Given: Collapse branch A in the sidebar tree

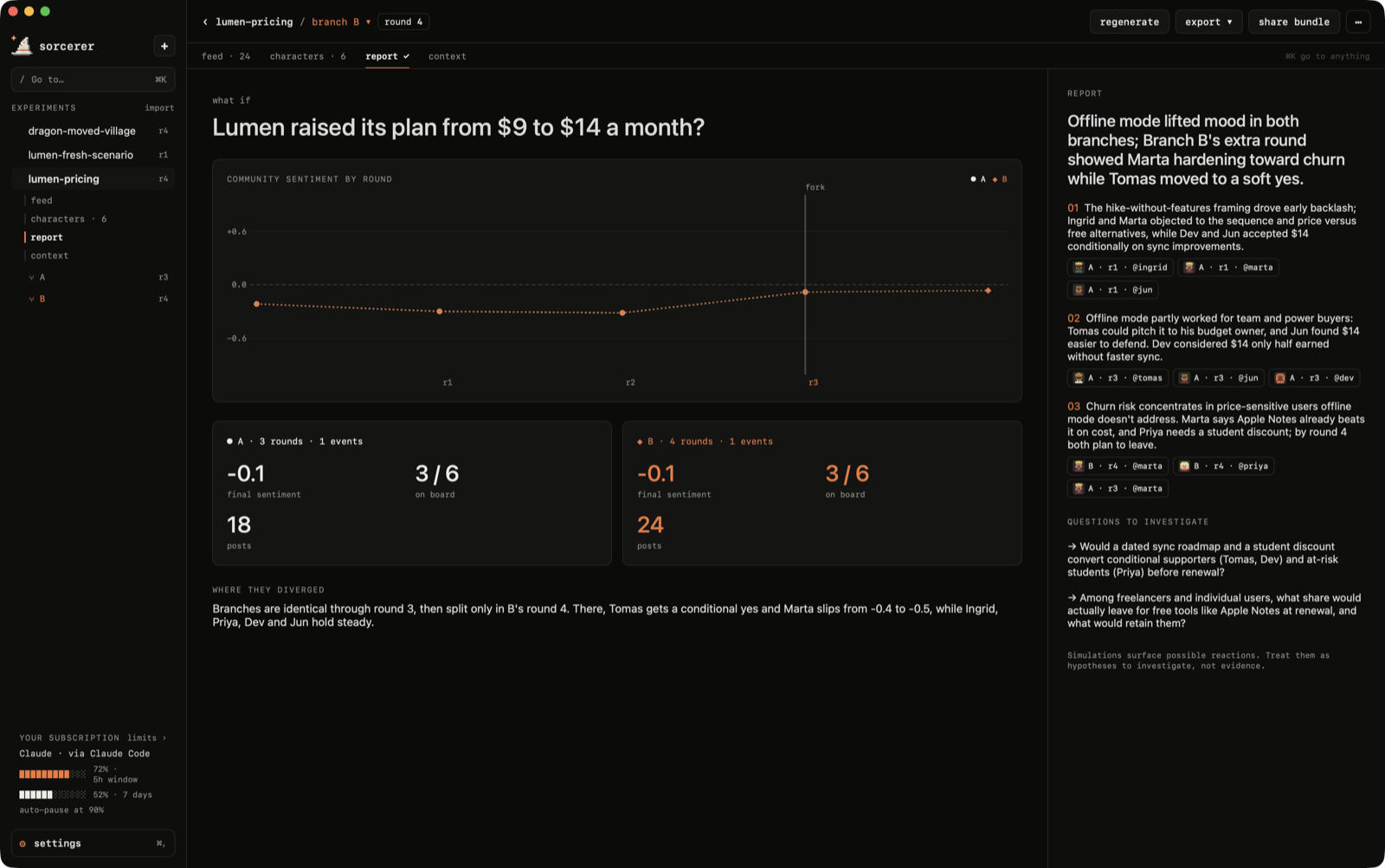Looking at the screenshot, I should pyautogui.click(x=31, y=278).
